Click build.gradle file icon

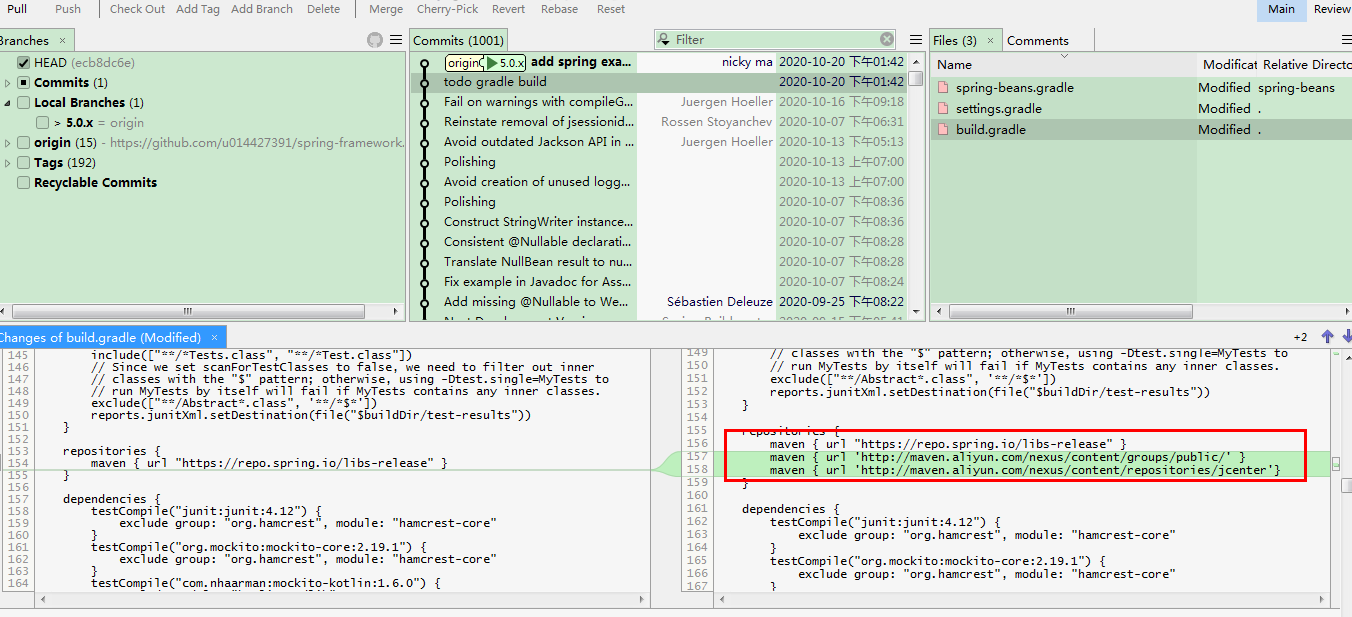point(943,130)
